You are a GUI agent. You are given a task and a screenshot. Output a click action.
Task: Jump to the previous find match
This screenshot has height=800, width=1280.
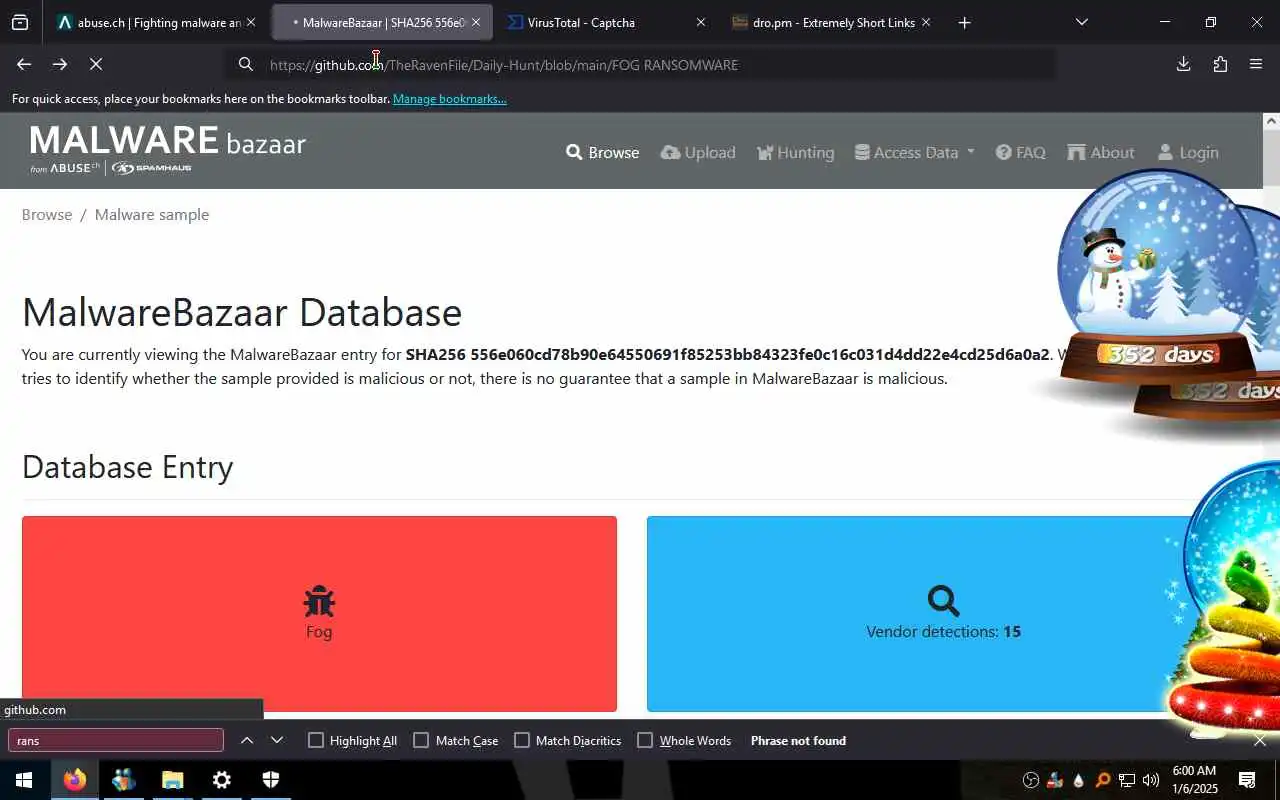pyautogui.click(x=246, y=740)
